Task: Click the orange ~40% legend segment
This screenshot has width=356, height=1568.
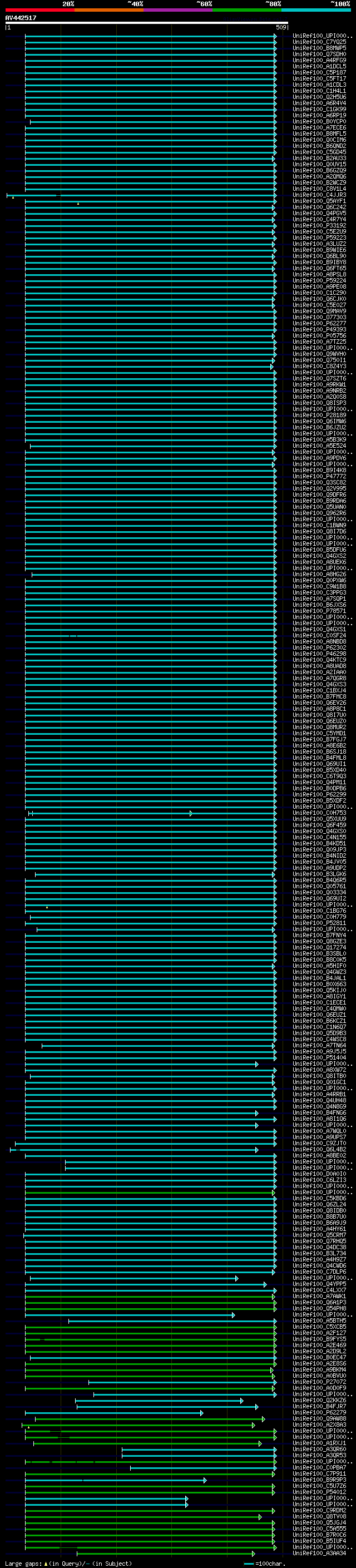Action: coord(110,10)
